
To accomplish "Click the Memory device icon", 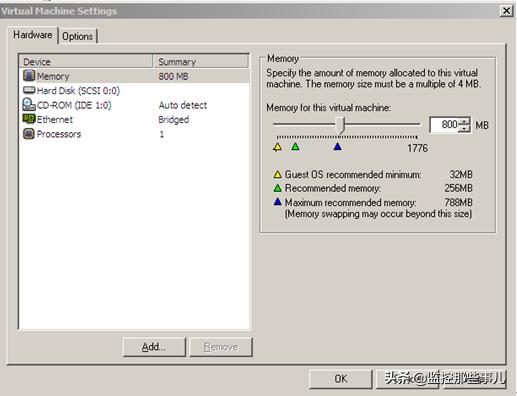I will 29,76.
